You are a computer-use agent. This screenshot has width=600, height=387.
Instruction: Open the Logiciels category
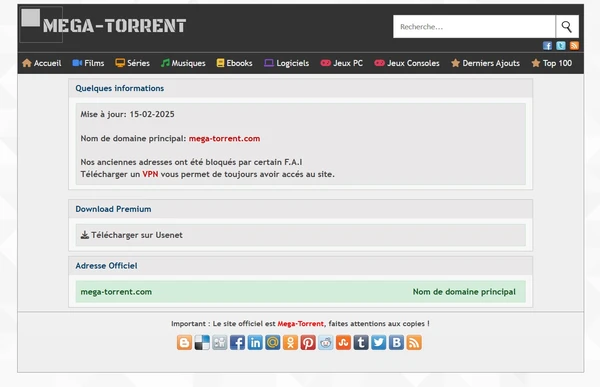coord(287,63)
